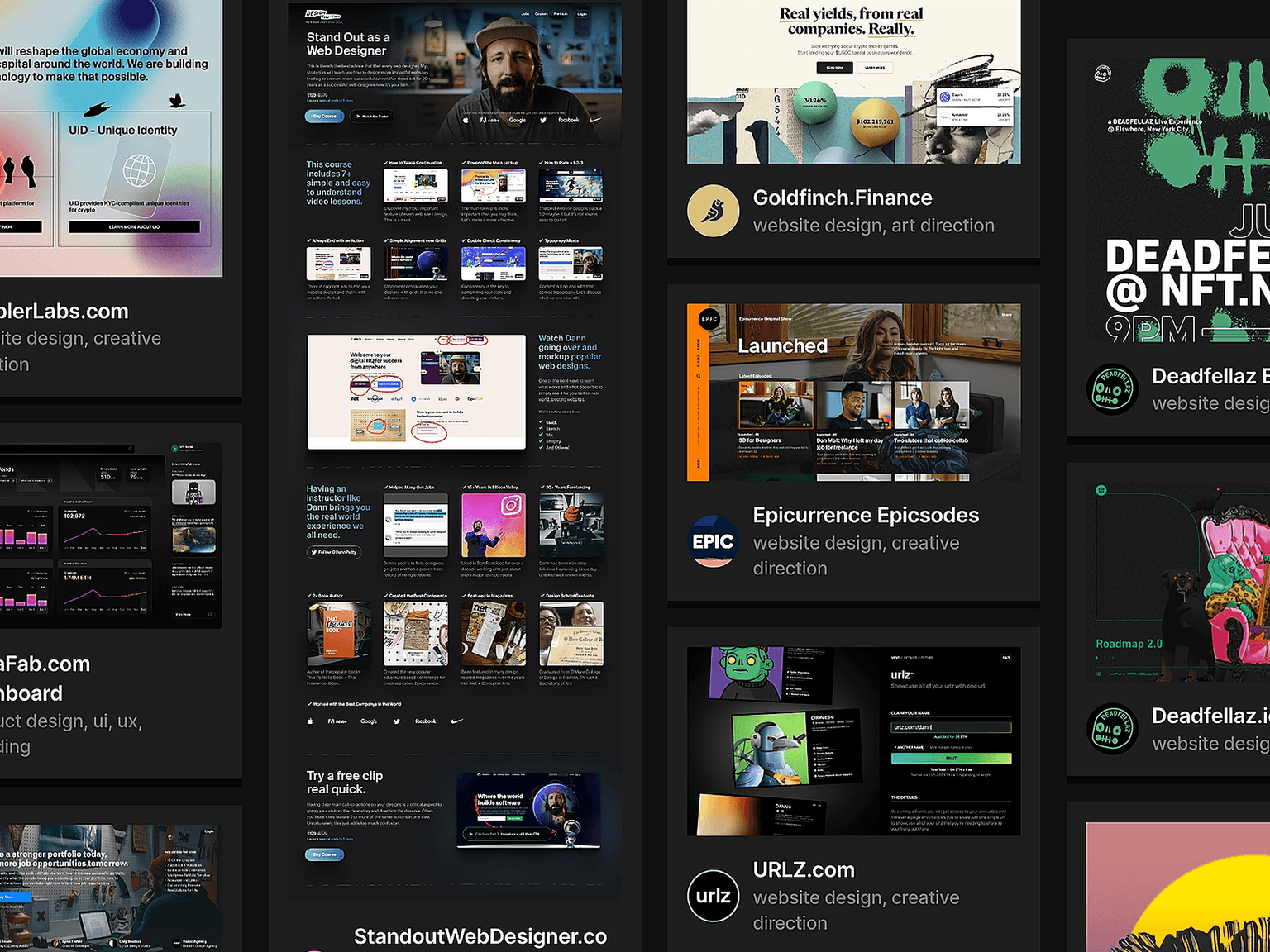Click the caption under URLZ.com
This screenshot has width=1270, height=952.
coord(857,910)
